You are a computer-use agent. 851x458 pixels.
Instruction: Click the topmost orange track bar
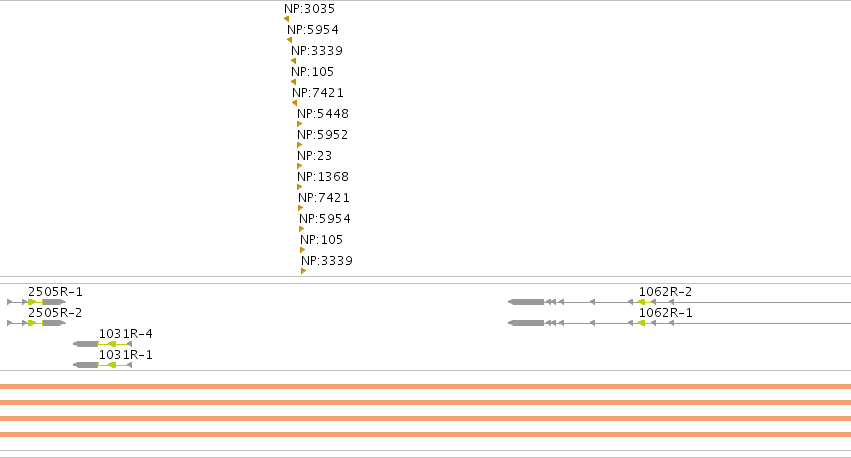coord(426,387)
